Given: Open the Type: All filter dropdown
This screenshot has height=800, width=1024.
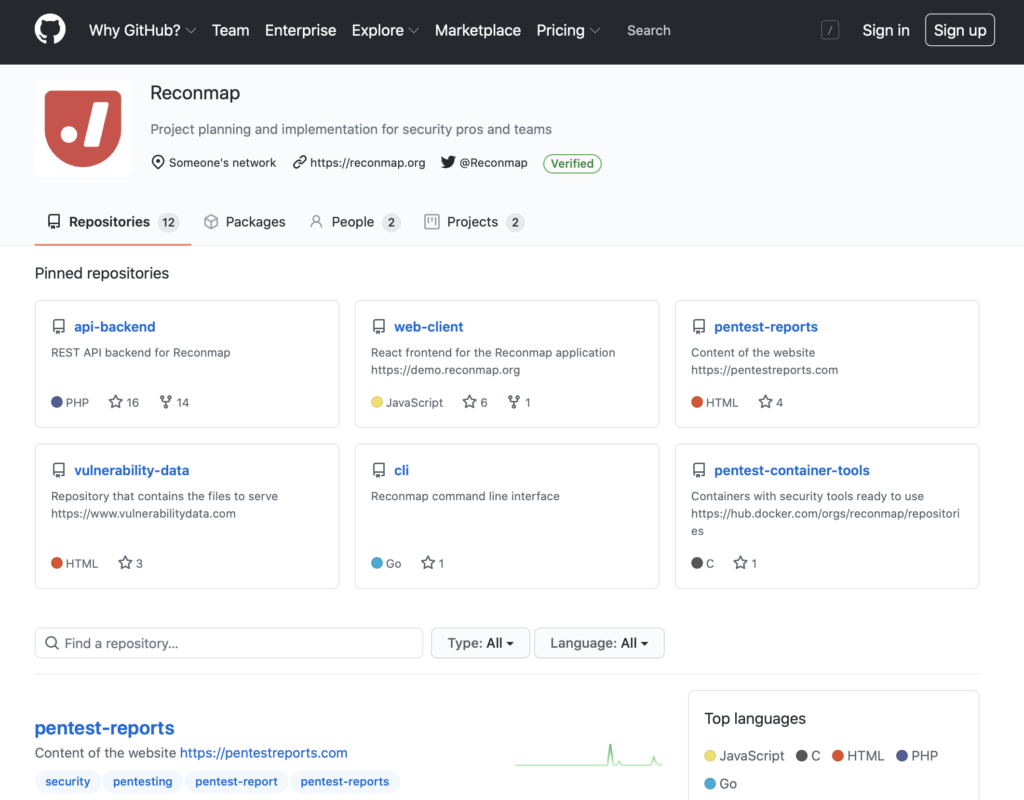Looking at the screenshot, I should pyautogui.click(x=480, y=643).
